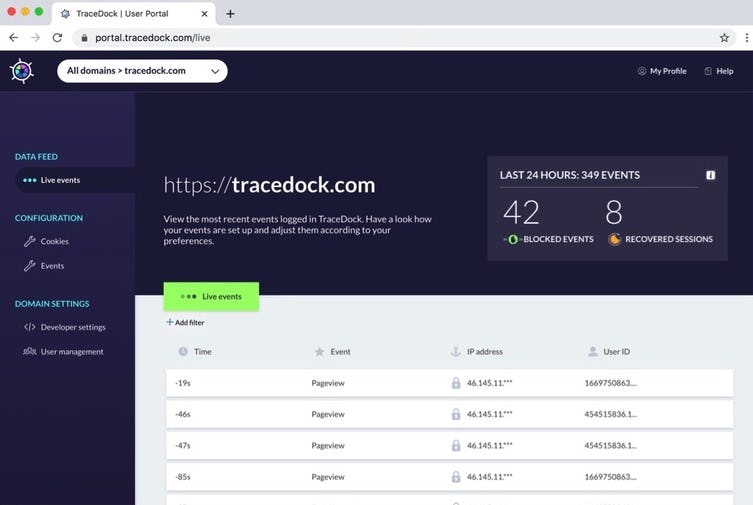Click Pageview in the -47s row
This screenshot has height=505, width=753.
(328, 445)
